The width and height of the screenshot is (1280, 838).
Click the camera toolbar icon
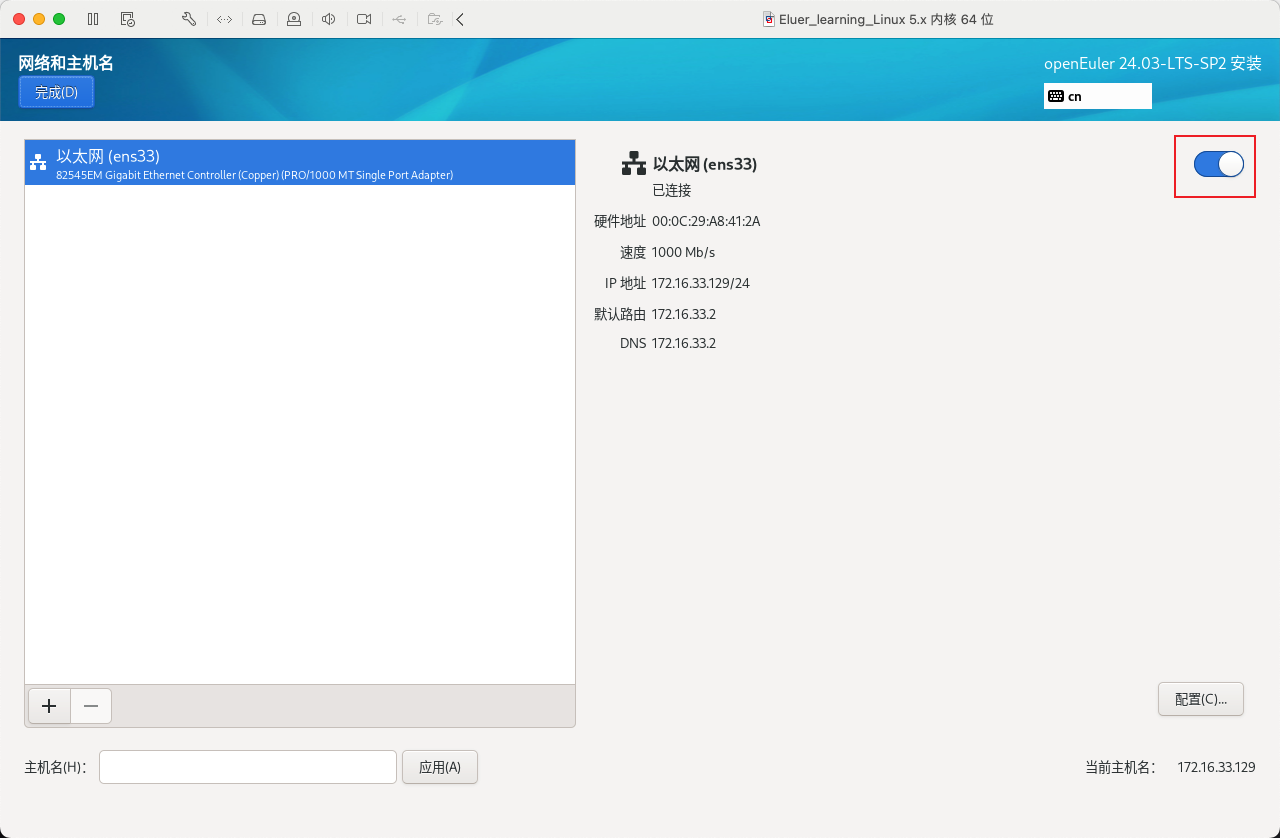(x=364, y=19)
